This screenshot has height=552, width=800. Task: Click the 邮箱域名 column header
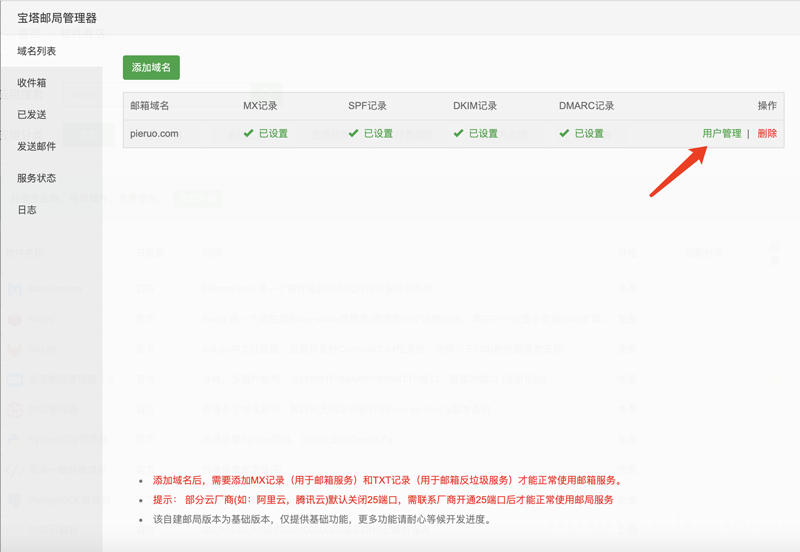[150, 106]
